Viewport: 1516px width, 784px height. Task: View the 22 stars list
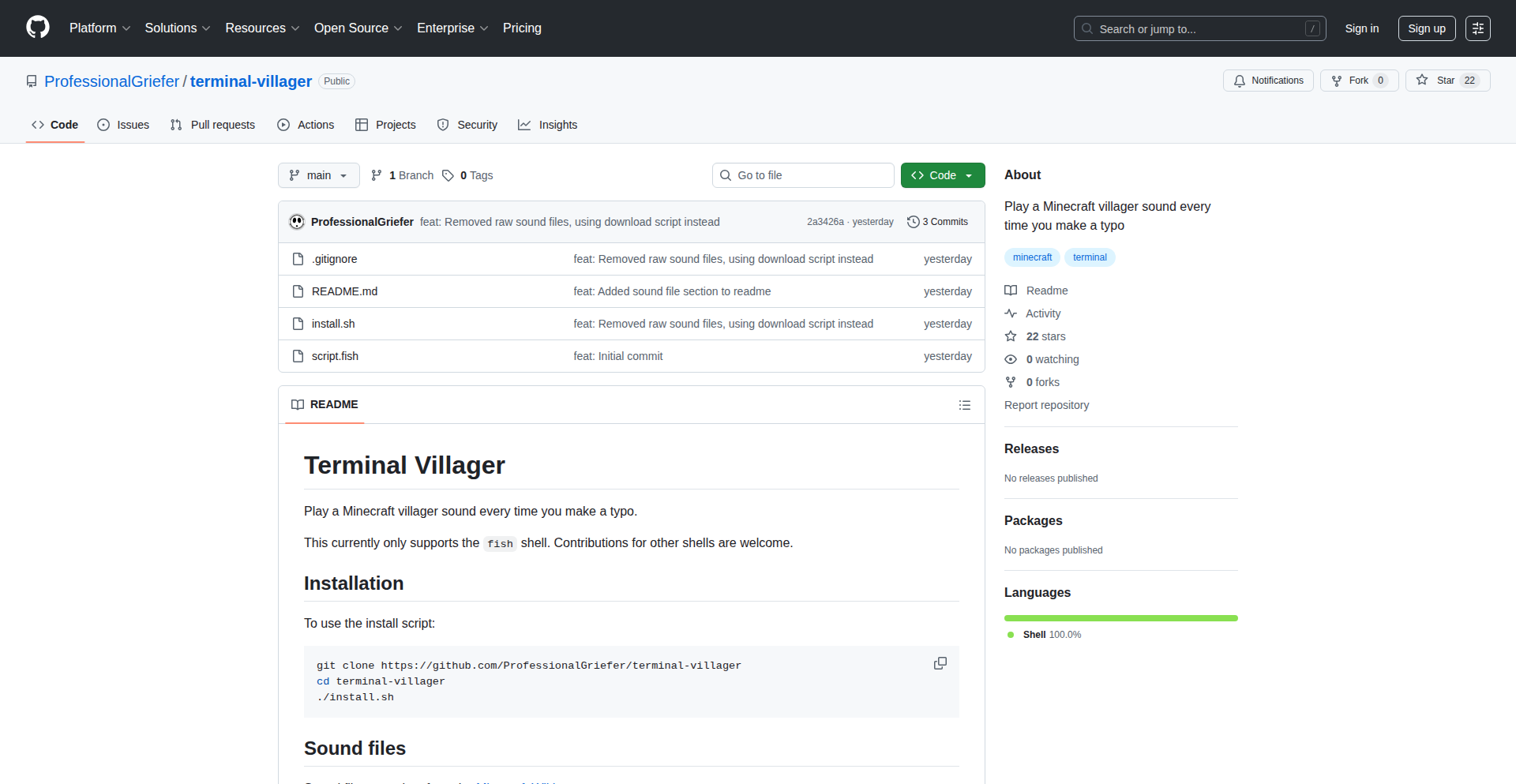coord(1035,336)
